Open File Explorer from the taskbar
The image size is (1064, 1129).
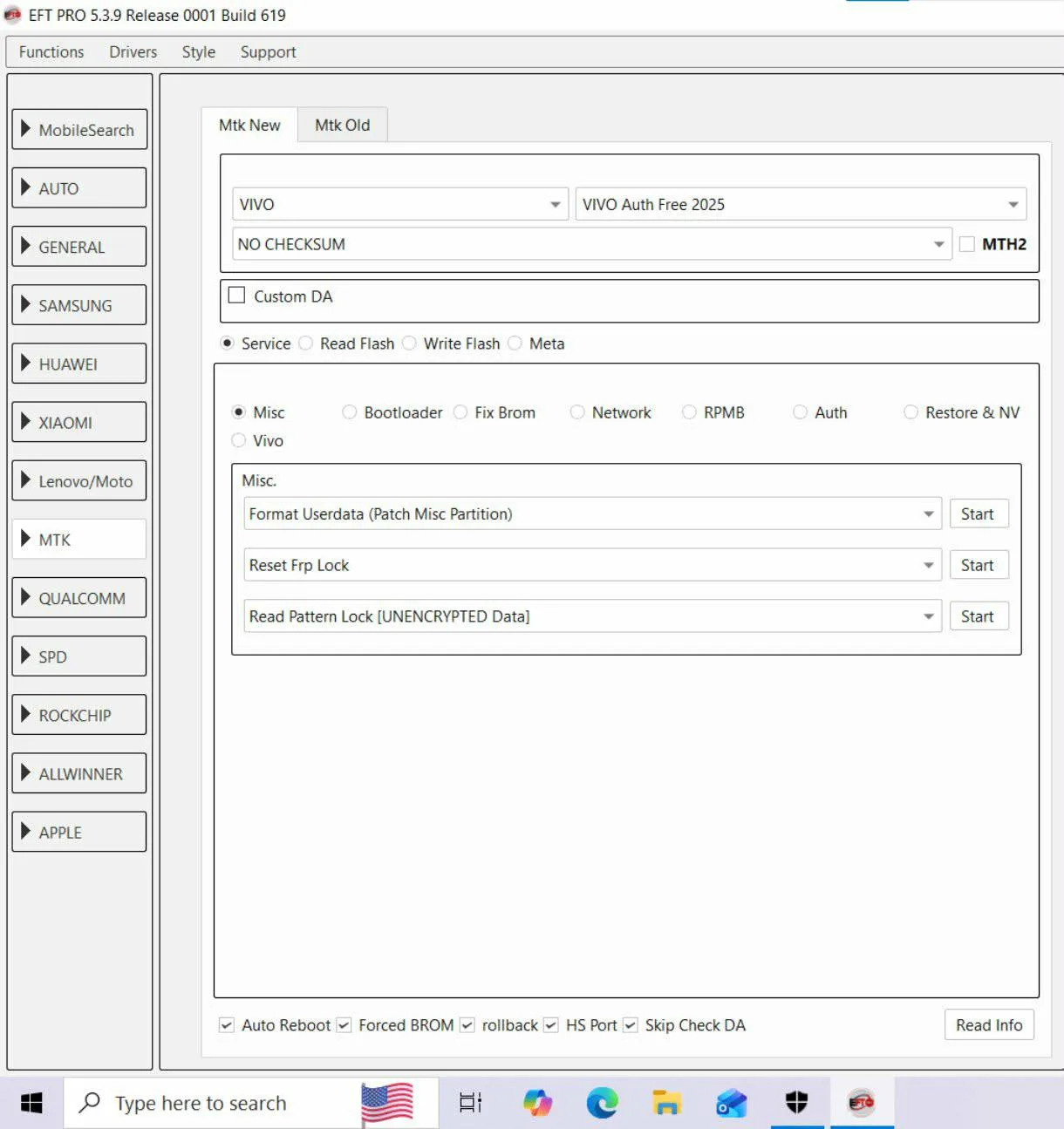click(x=667, y=1103)
